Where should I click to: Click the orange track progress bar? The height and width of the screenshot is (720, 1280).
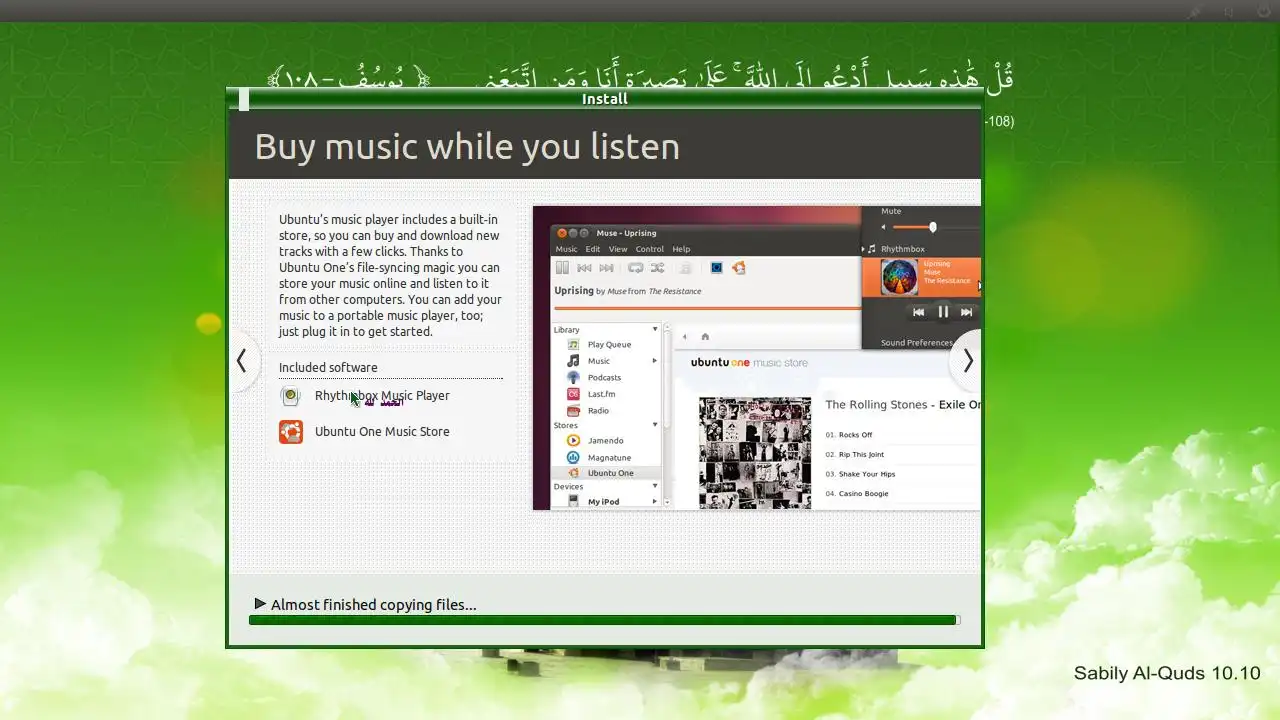[x=707, y=308]
